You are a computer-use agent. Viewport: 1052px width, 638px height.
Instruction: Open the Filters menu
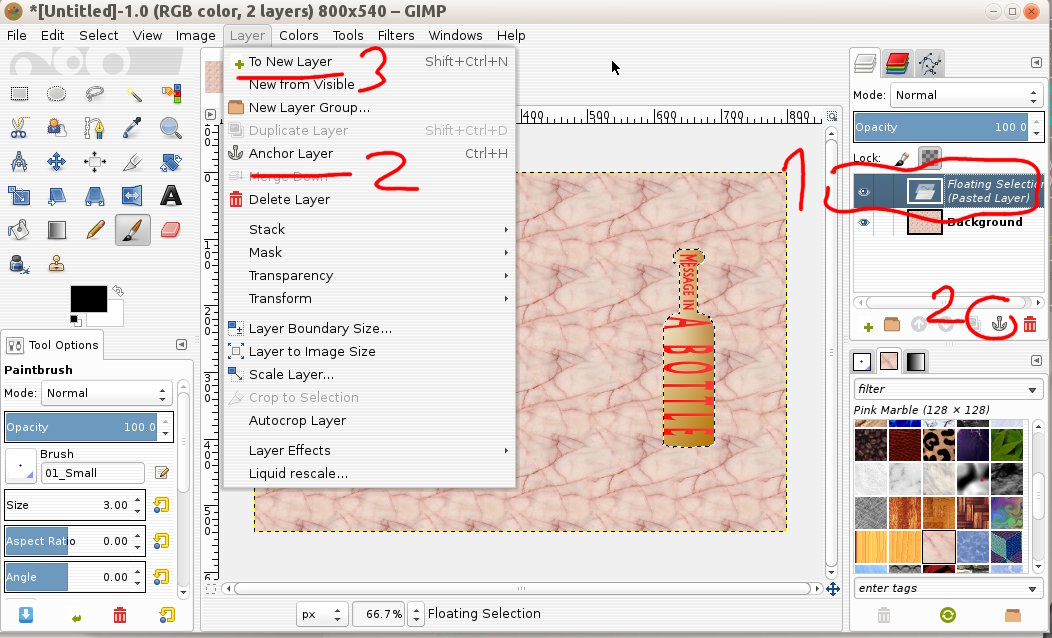[396, 35]
